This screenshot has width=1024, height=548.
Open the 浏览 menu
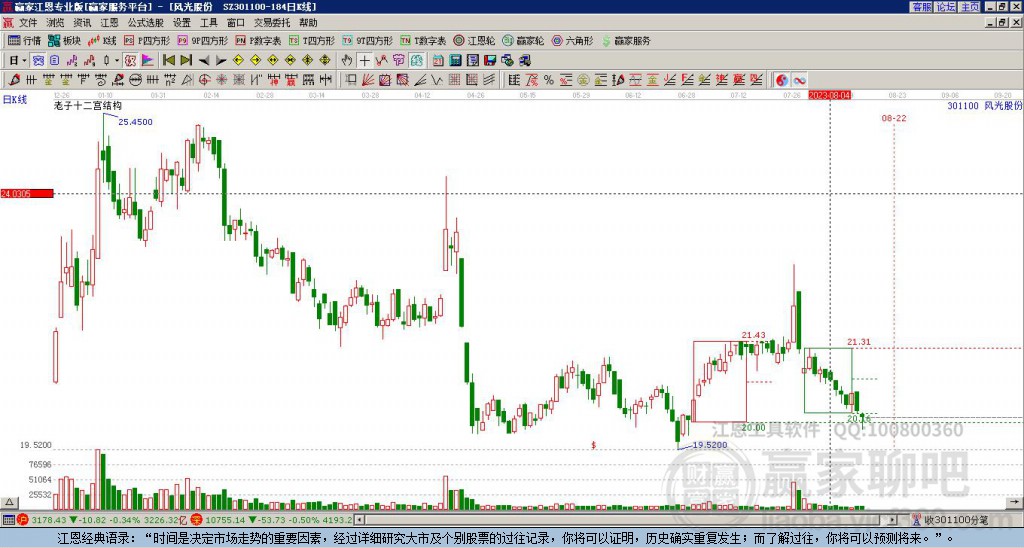pos(56,23)
